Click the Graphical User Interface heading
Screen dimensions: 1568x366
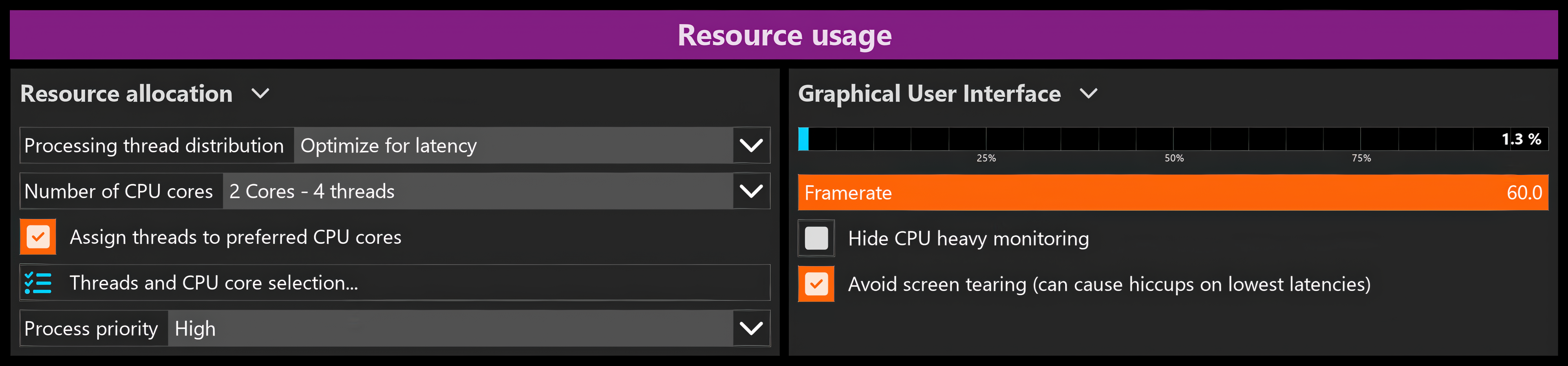(x=929, y=94)
